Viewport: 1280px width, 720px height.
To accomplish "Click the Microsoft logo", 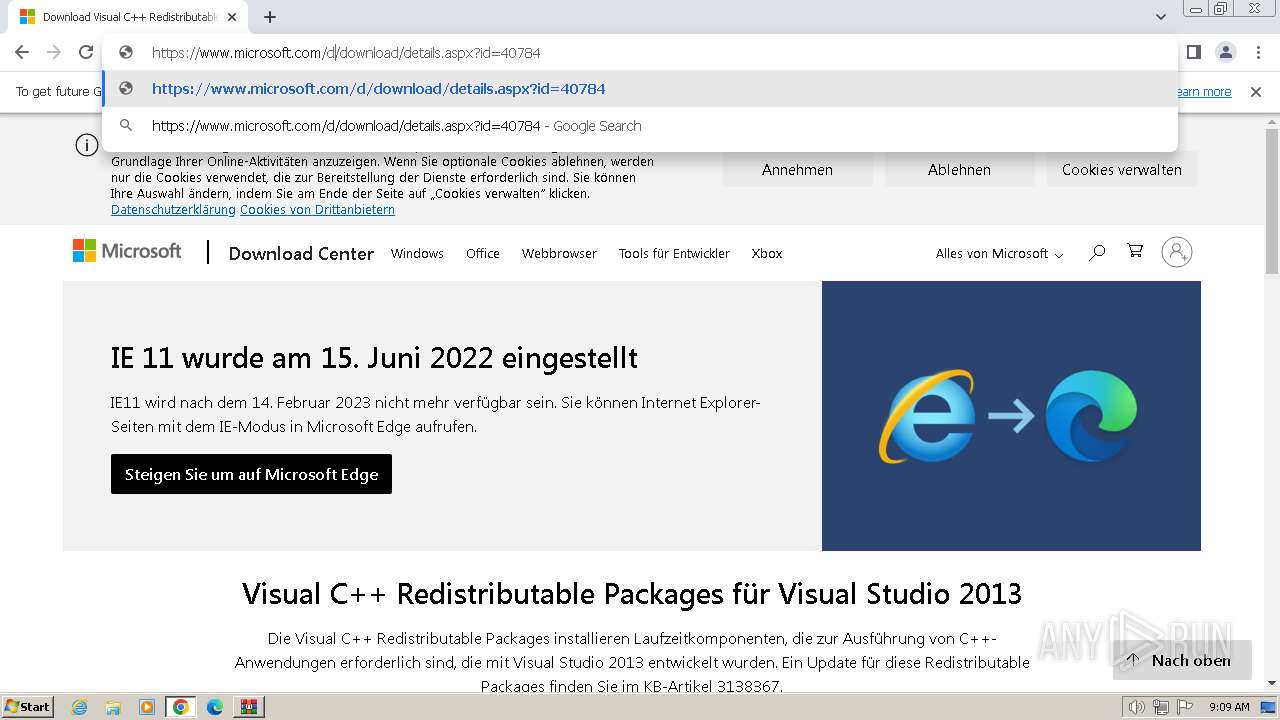I will (x=127, y=251).
